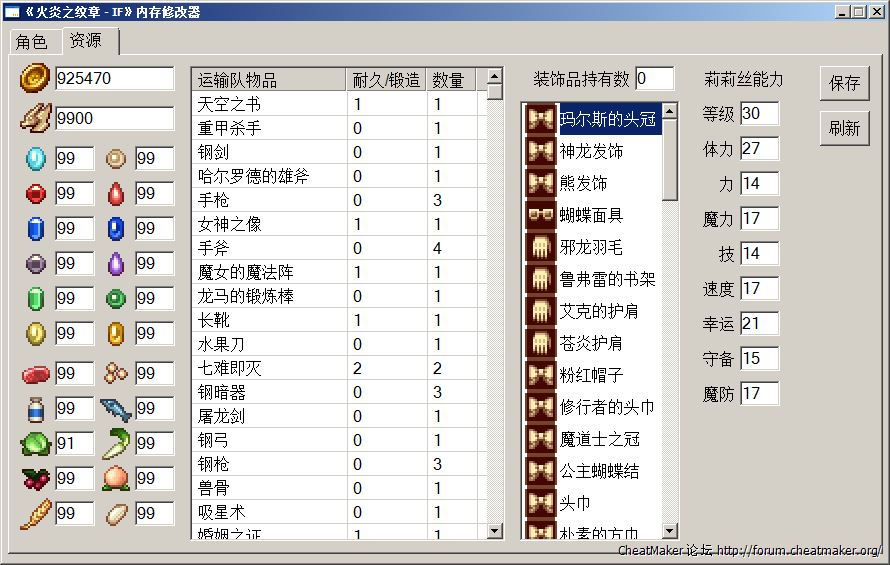Viewport: 890px width, 565px height.
Task: Click the gold coin icon beside 925470
Action: pyautogui.click(x=35, y=78)
